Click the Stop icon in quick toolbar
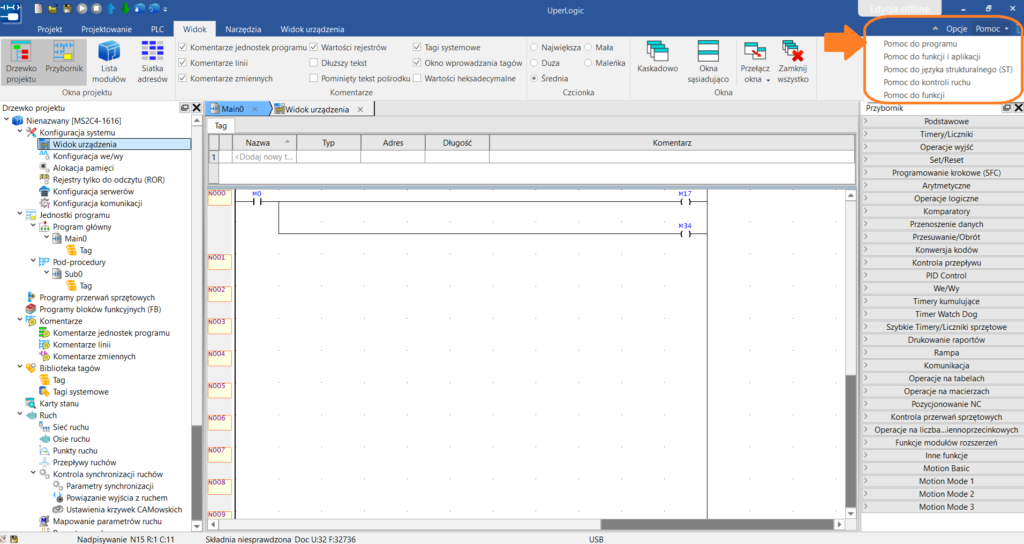 click(x=96, y=8)
